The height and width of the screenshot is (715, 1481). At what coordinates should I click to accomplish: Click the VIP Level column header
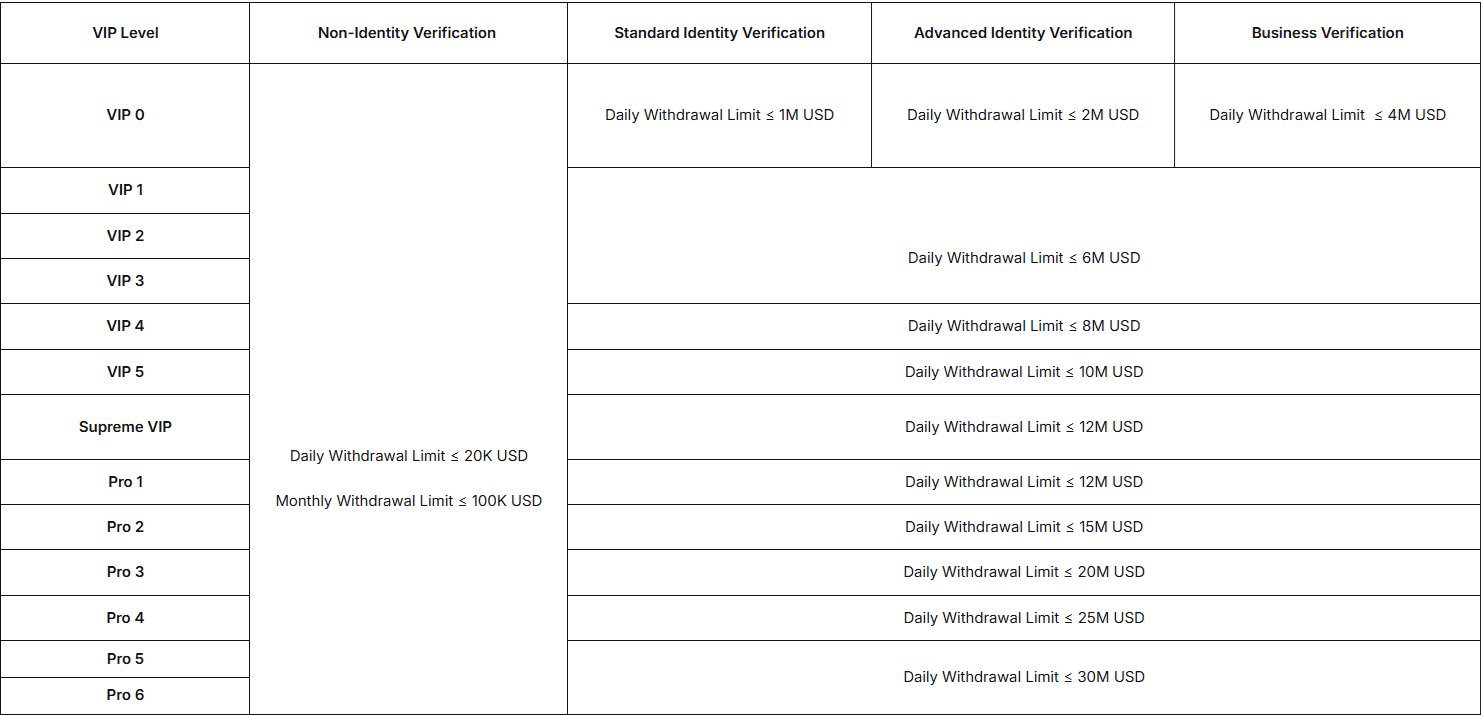pos(125,33)
